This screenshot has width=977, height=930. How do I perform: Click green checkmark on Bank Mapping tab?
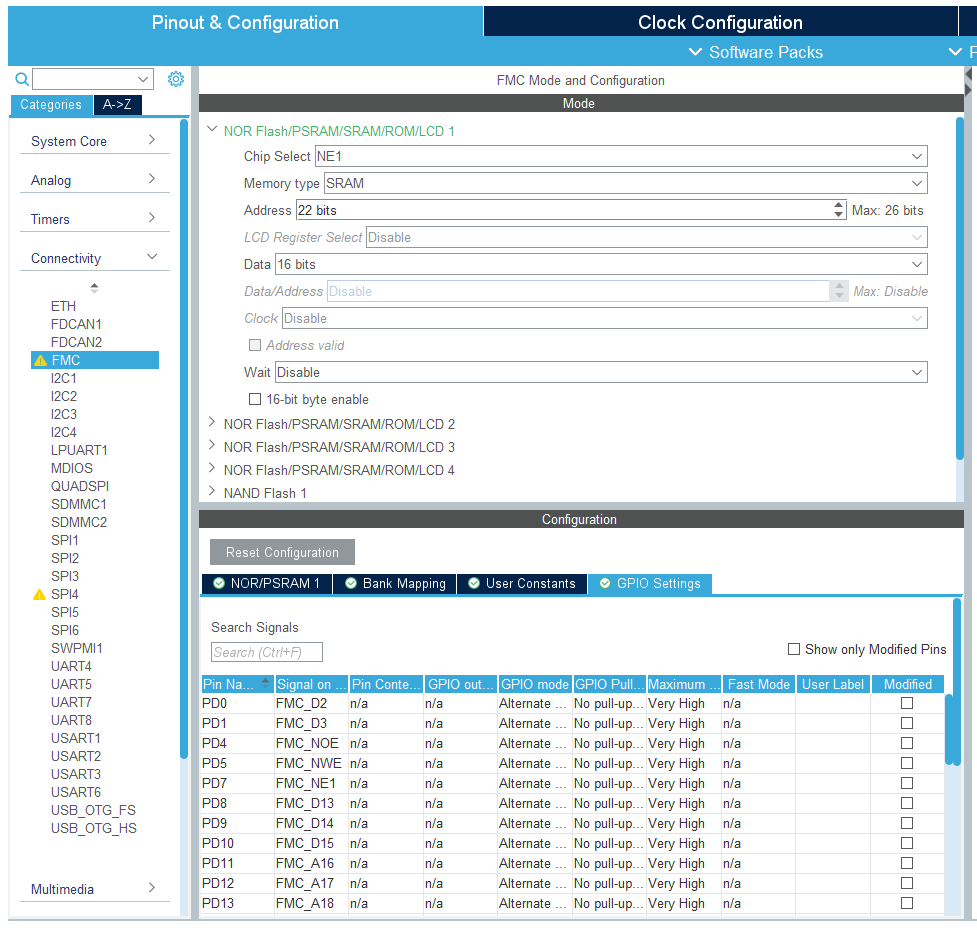coord(350,584)
